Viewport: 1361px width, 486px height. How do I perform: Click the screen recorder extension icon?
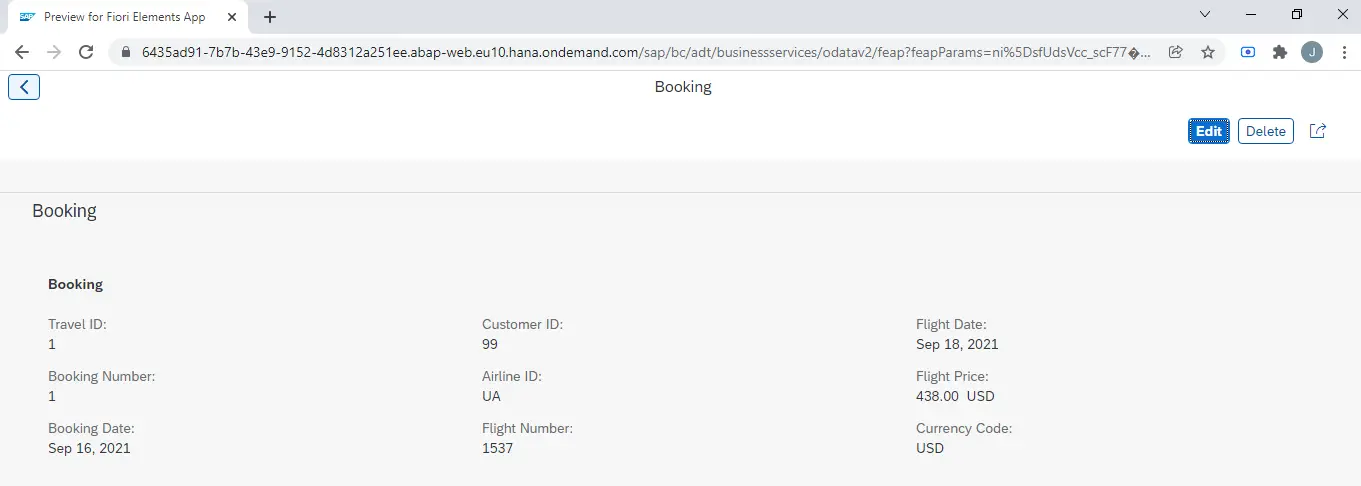1248,52
